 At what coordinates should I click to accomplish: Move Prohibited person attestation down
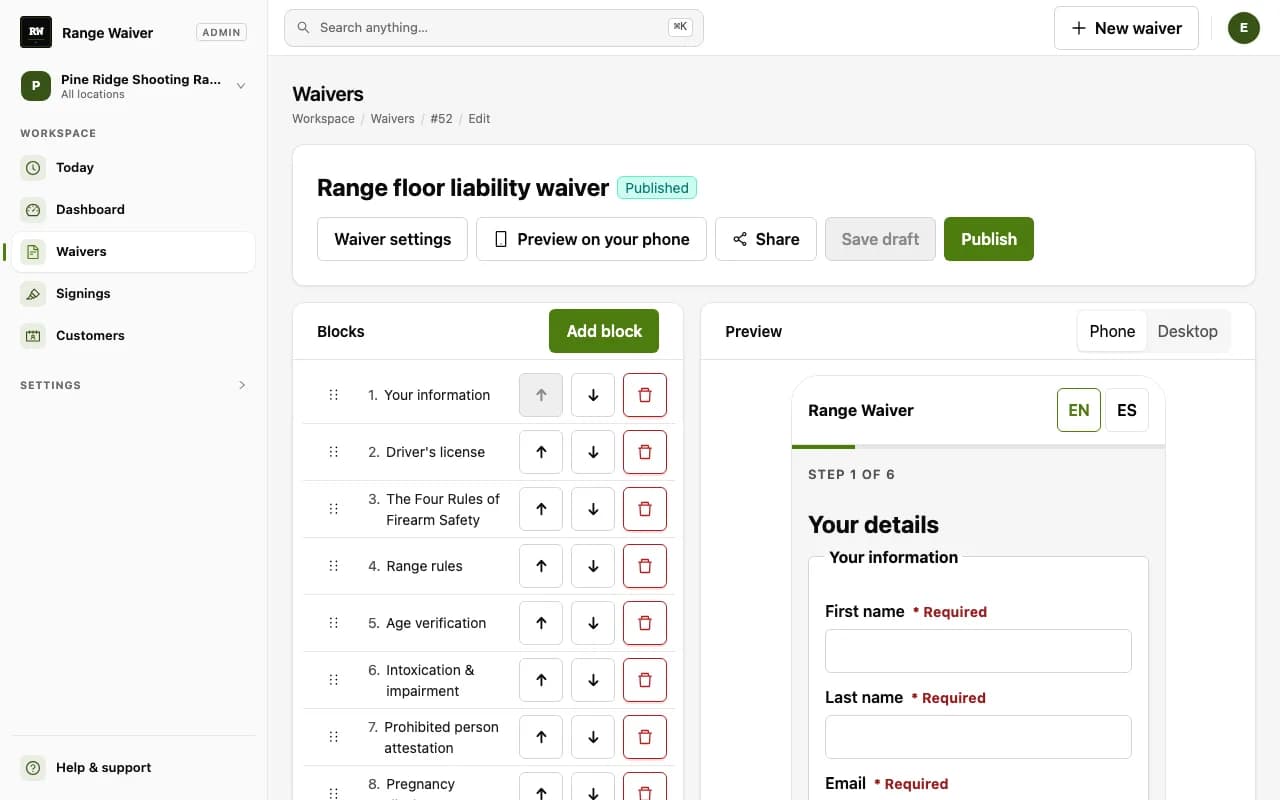(x=593, y=737)
